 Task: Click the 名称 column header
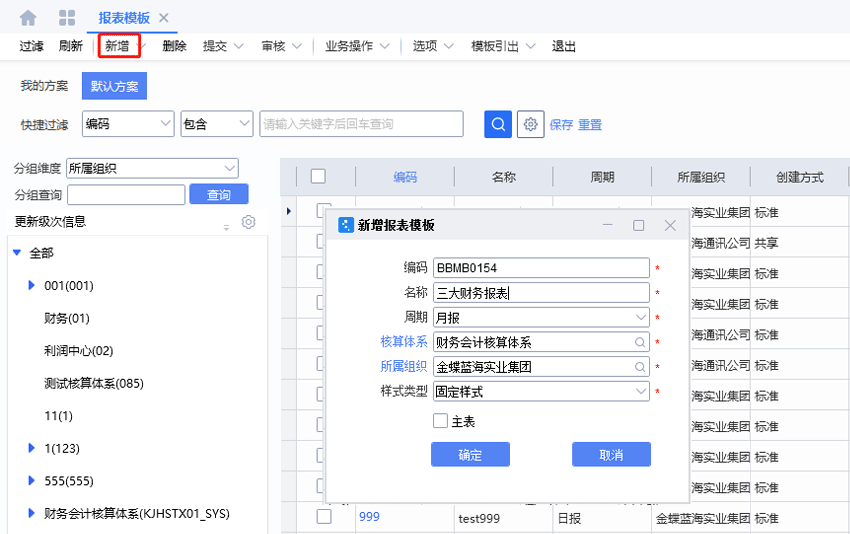[504, 177]
